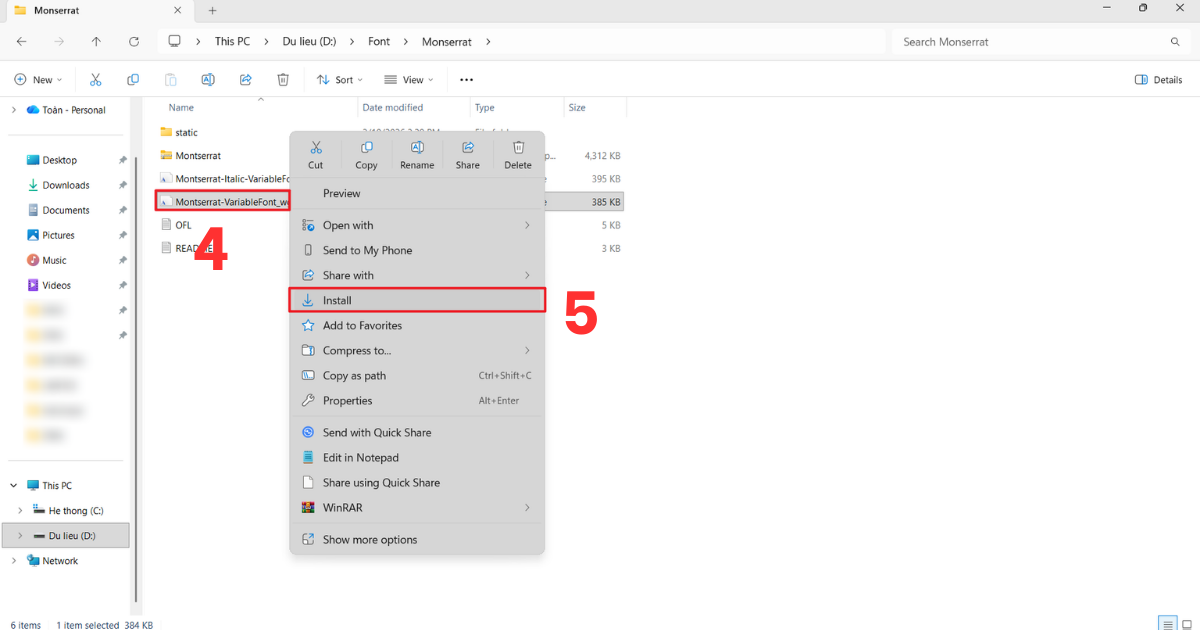Click the Delete icon in the context menu

coord(518,147)
